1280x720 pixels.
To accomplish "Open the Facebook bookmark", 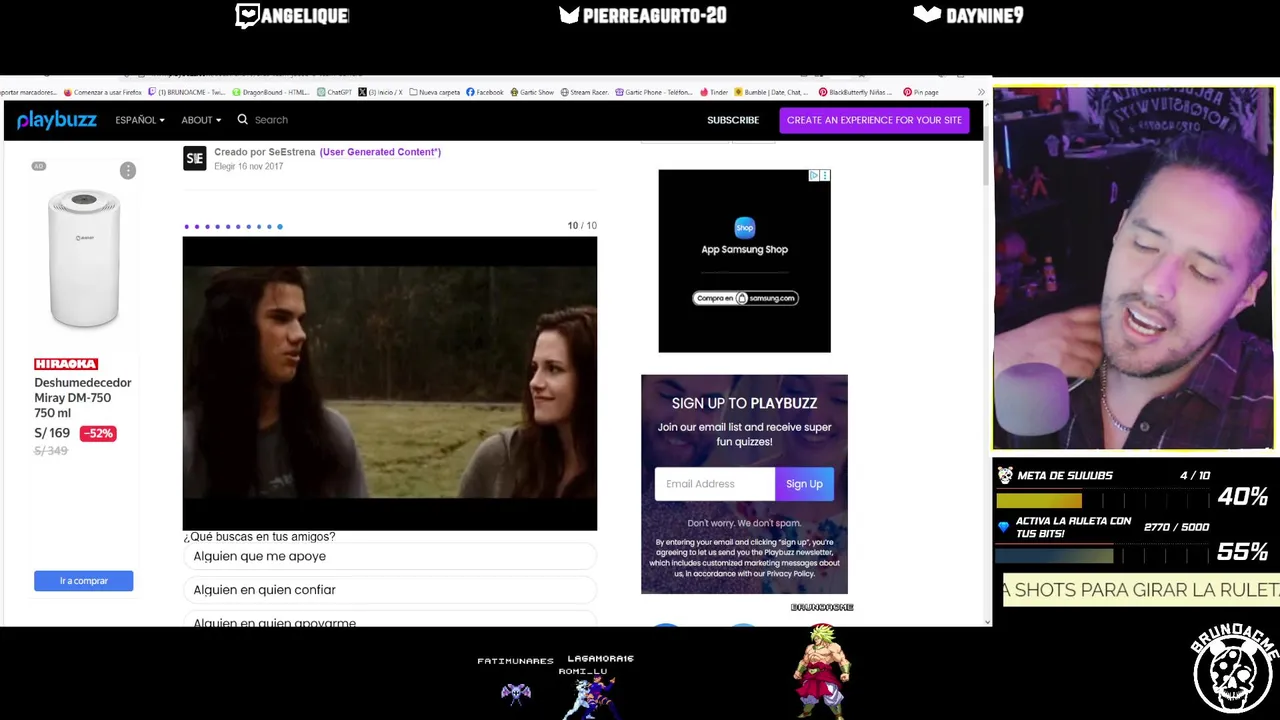I will tap(485, 92).
